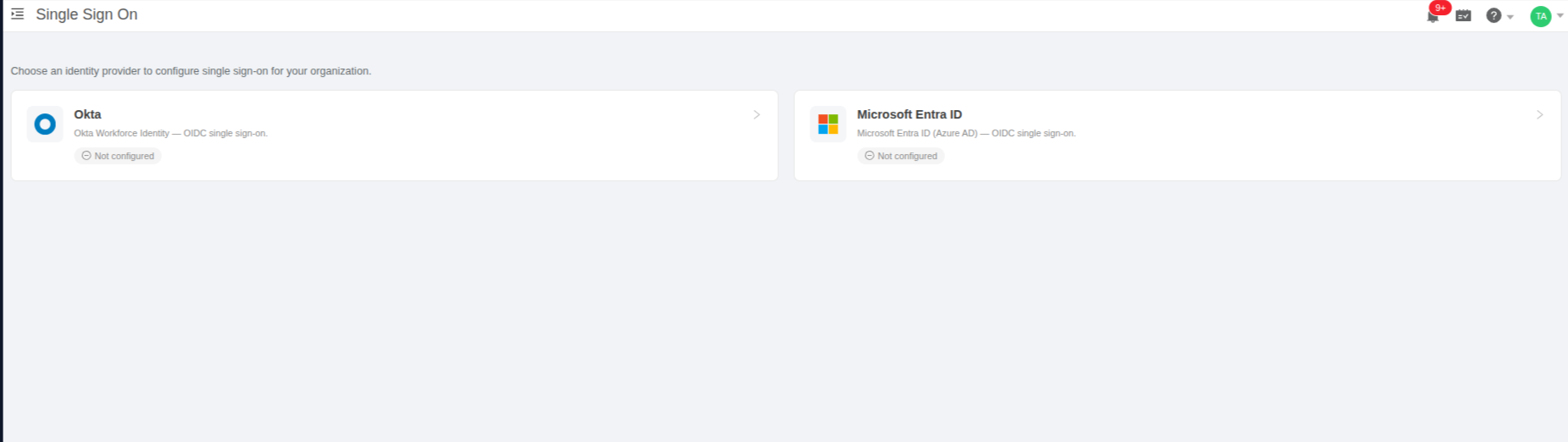Click the TA user avatar

coord(1541,16)
